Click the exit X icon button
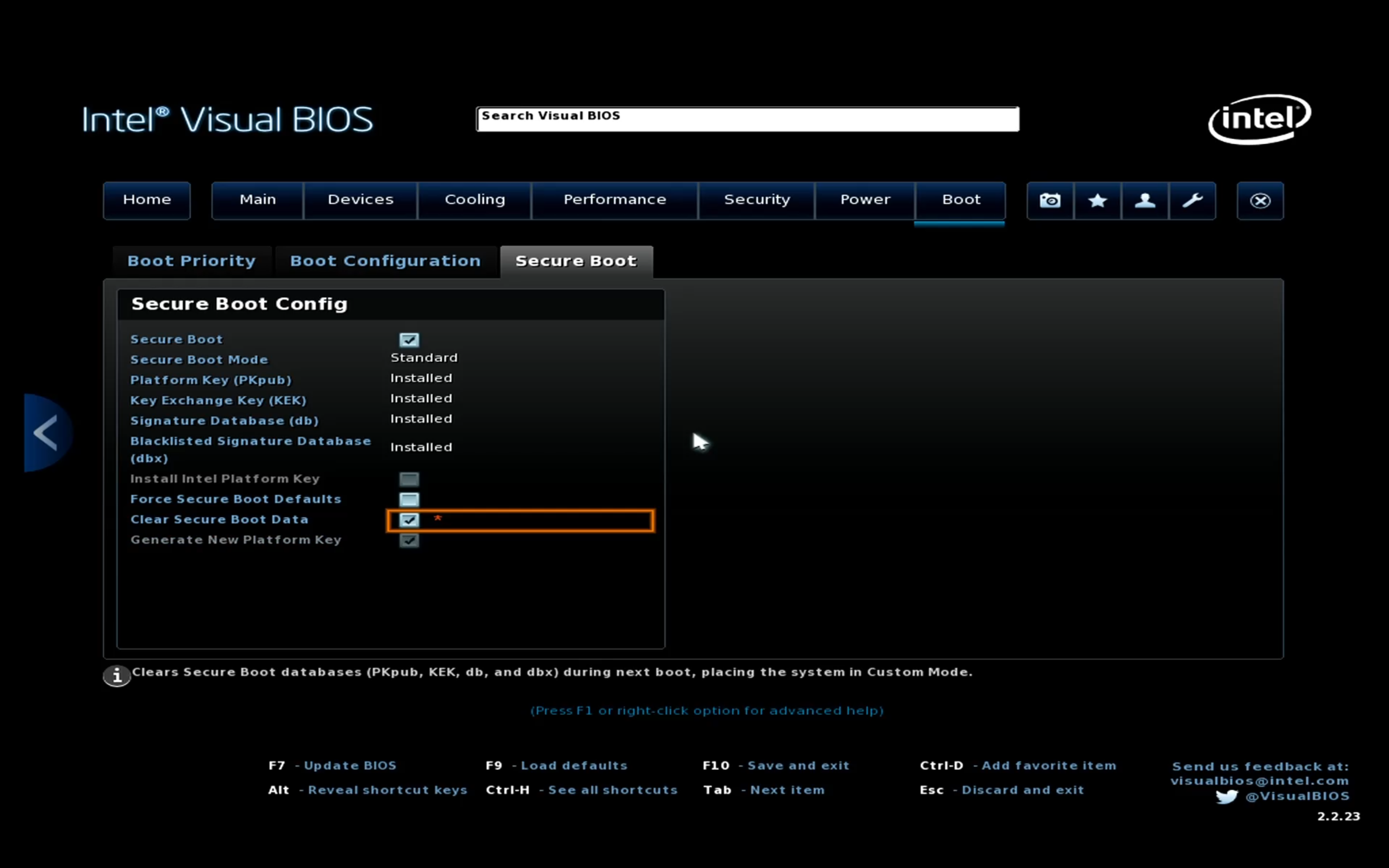The width and height of the screenshot is (1389, 868). click(1260, 200)
